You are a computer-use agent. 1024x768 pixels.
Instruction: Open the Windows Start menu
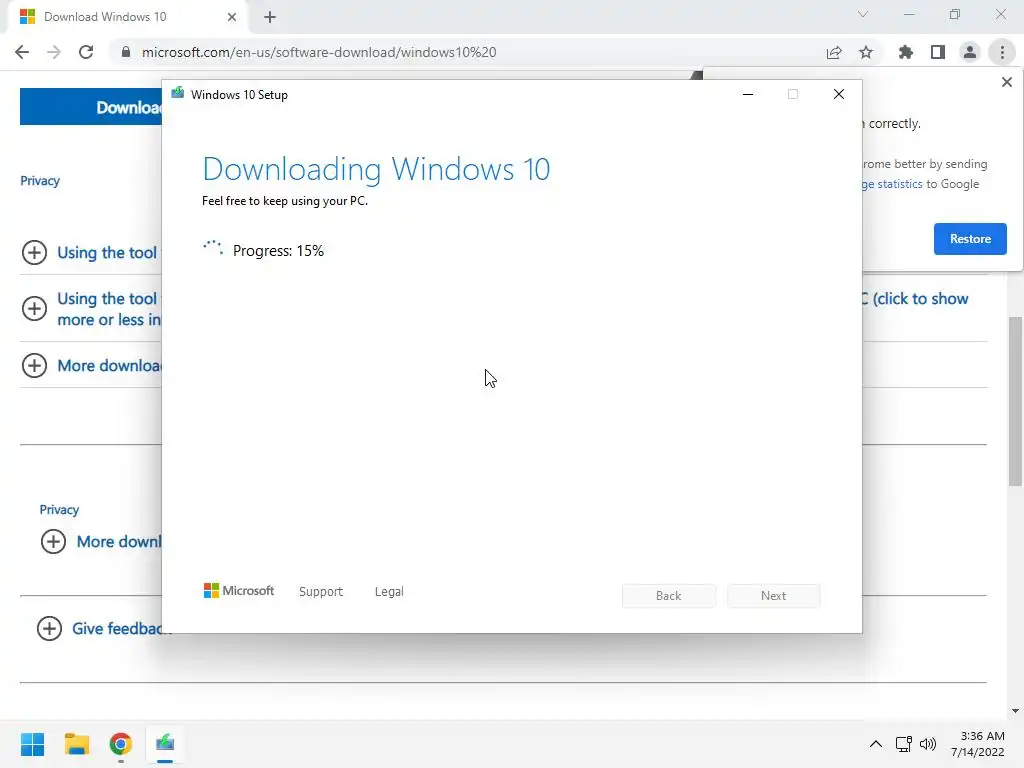(33, 744)
